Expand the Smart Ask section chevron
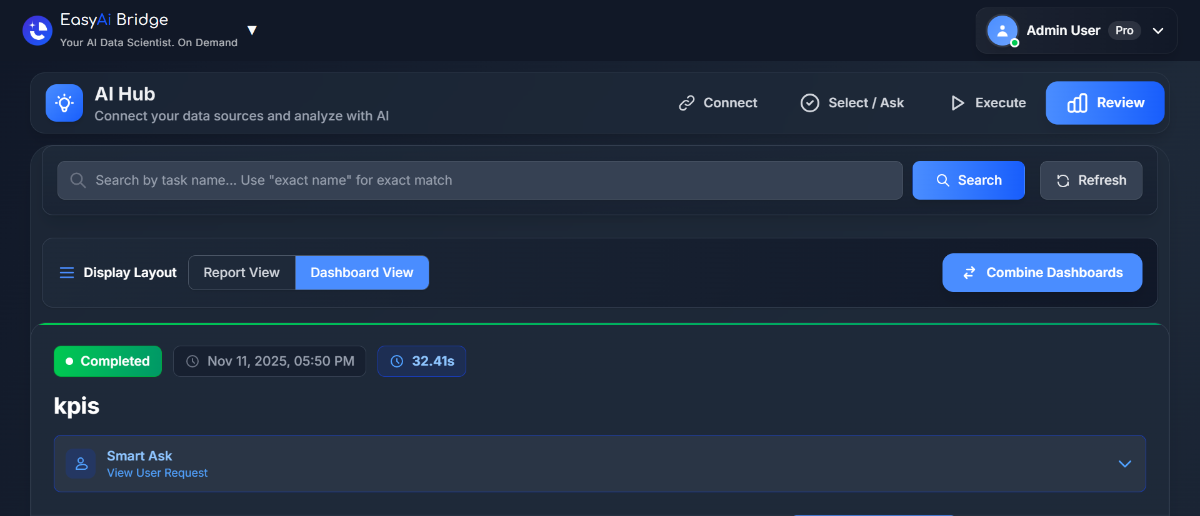The height and width of the screenshot is (516, 1200). click(x=1124, y=464)
